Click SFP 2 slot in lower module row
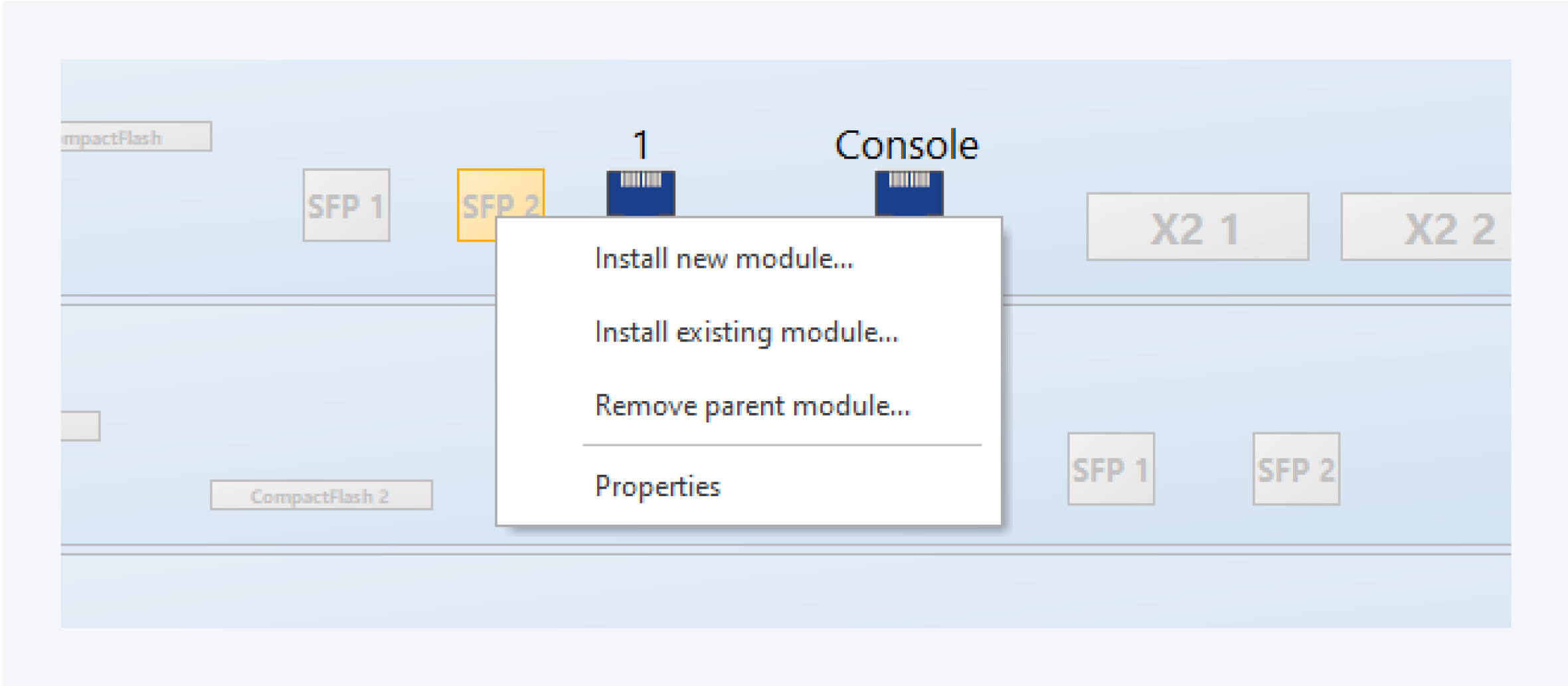1568x686 pixels. pos(1296,469)
